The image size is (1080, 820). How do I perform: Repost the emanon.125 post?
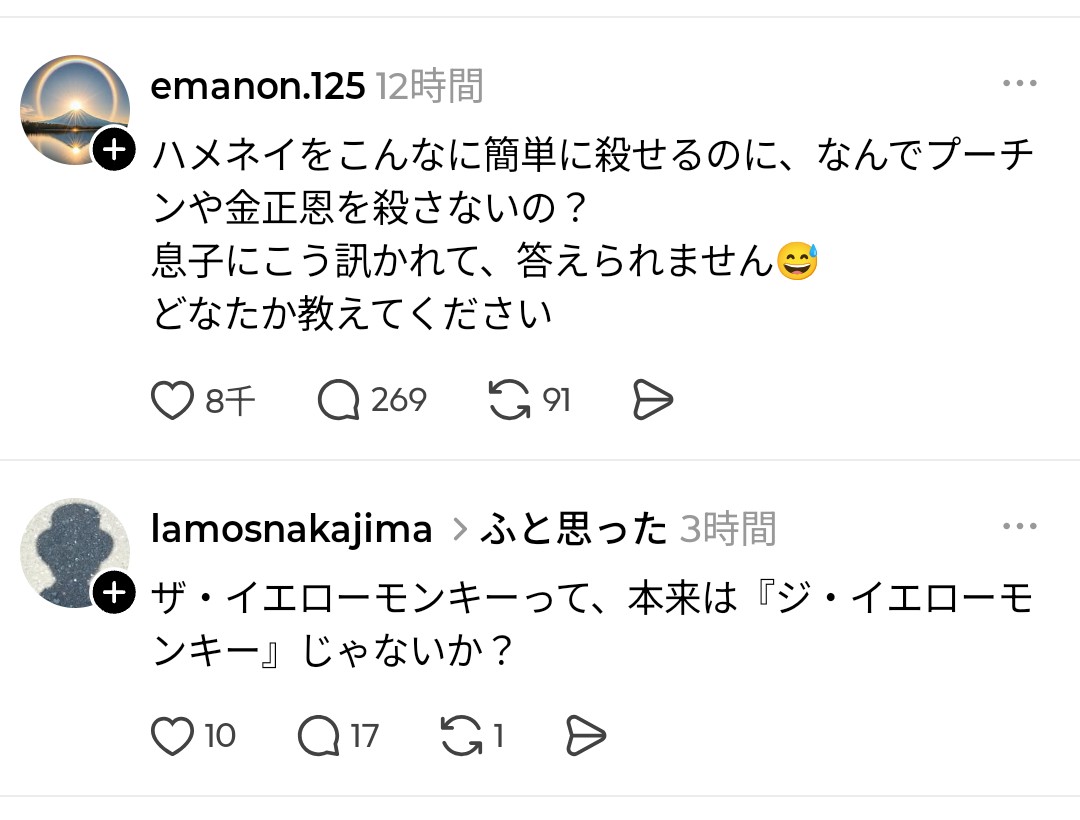[x=509, y=401]
